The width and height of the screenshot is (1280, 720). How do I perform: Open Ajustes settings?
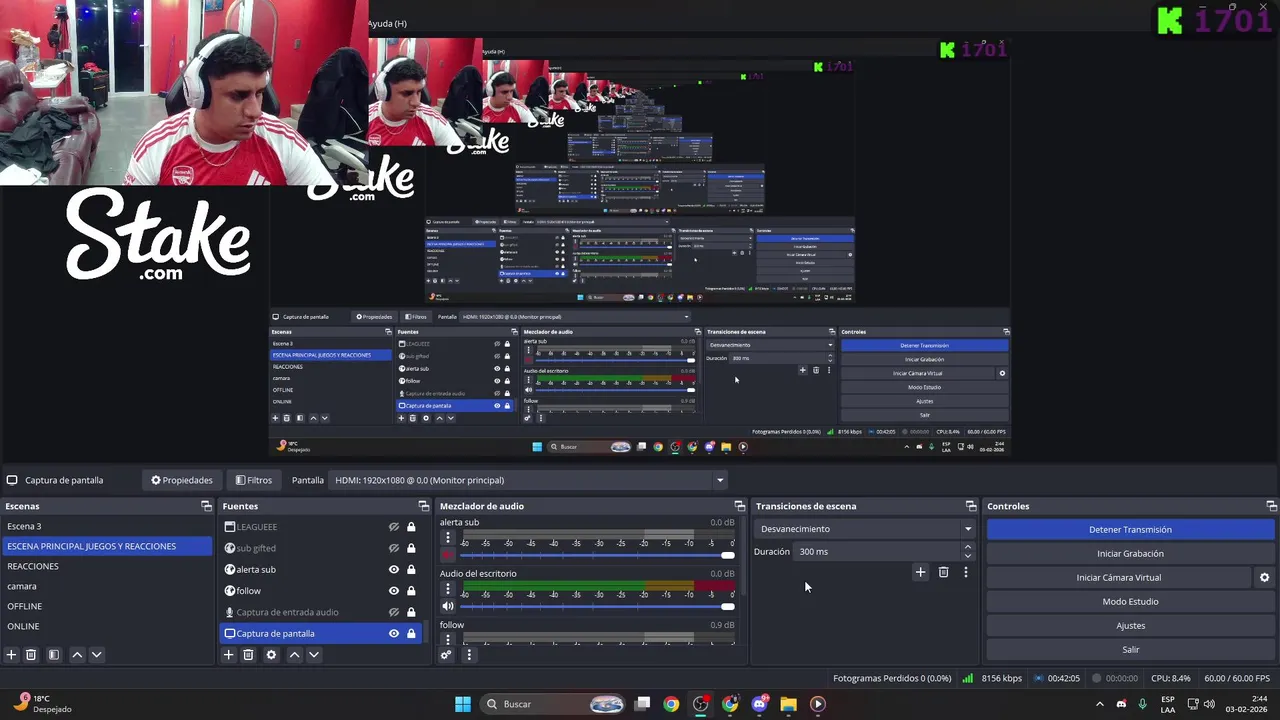tap(1130, 625)
